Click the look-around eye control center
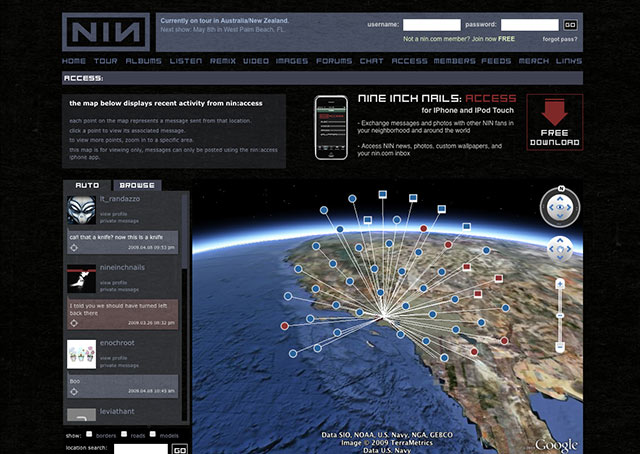This screenshot has width=640, height=454. point(560,207)
